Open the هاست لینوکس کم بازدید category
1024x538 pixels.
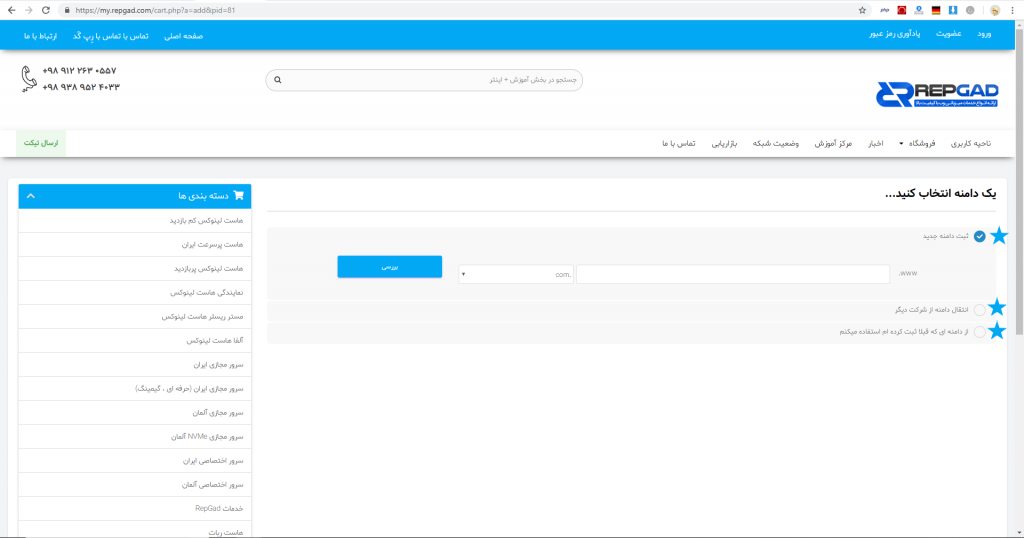135,221
